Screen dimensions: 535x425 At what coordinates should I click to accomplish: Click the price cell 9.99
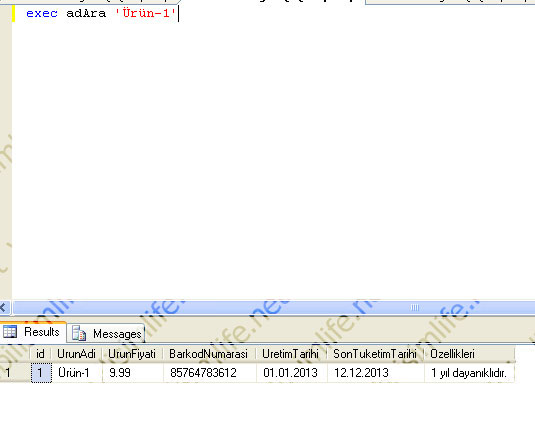(x=132, y=372)
